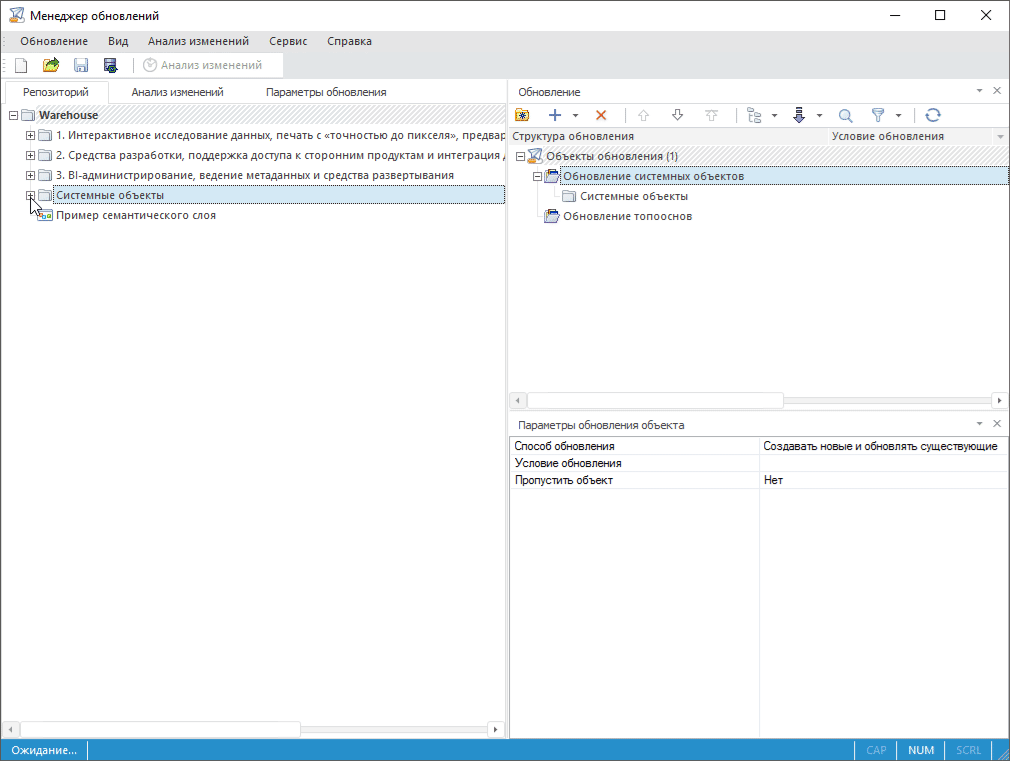Select Пример семантического слоя in repository
This screenshot has height=761, width=1010.
click(x=135, y=215)
